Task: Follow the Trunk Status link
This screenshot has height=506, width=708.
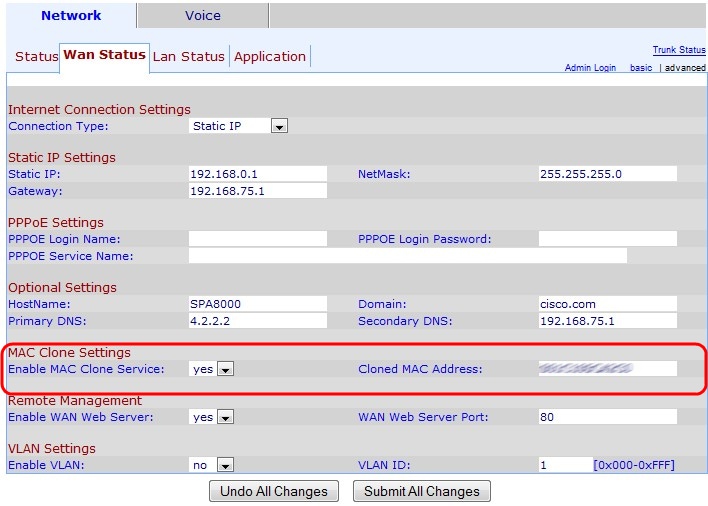Action: tap(679, 50)
